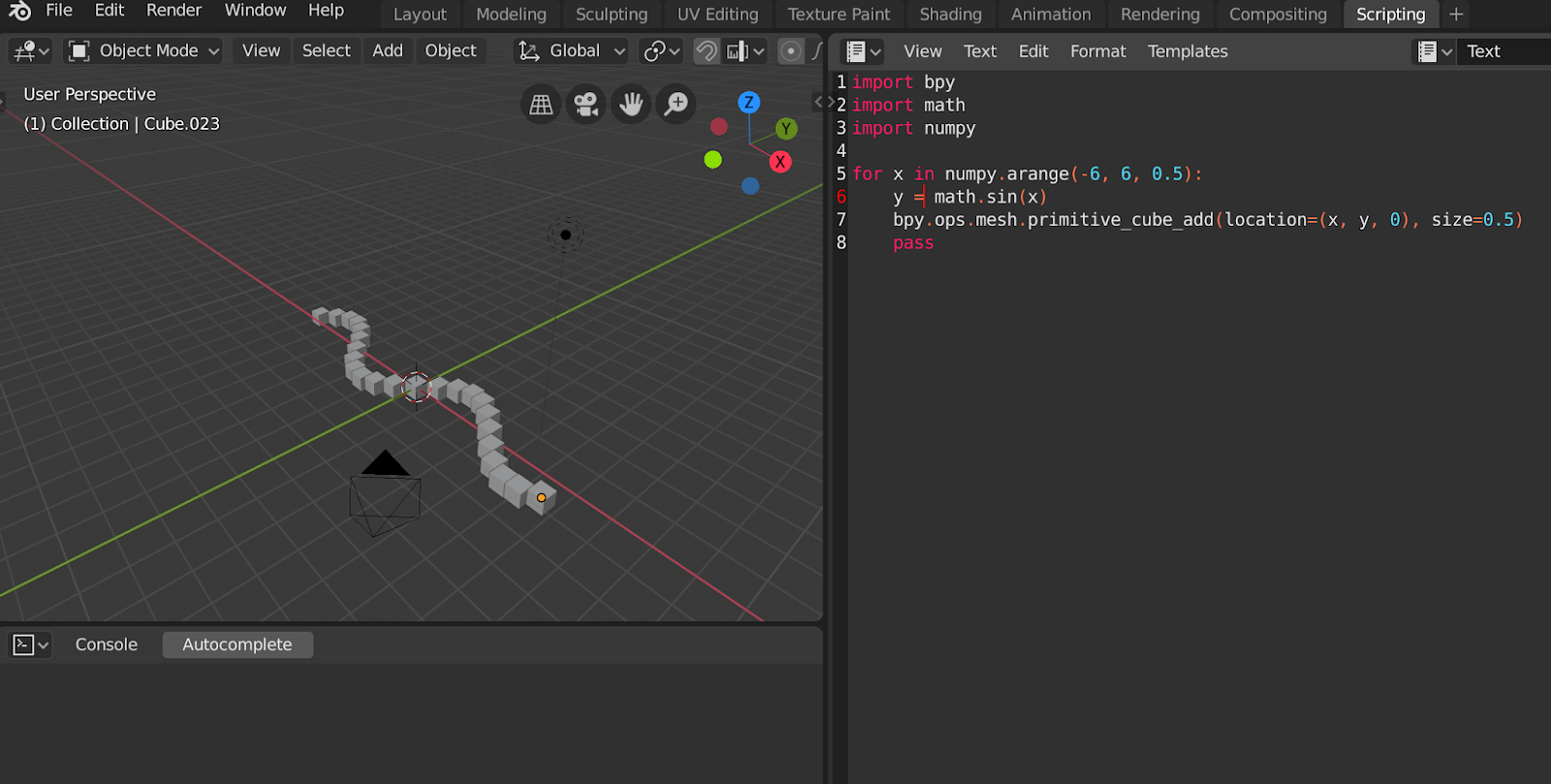Screen dimensions: 1551x784
Task: Click the 'pass' code line
Action: (913, 243)
